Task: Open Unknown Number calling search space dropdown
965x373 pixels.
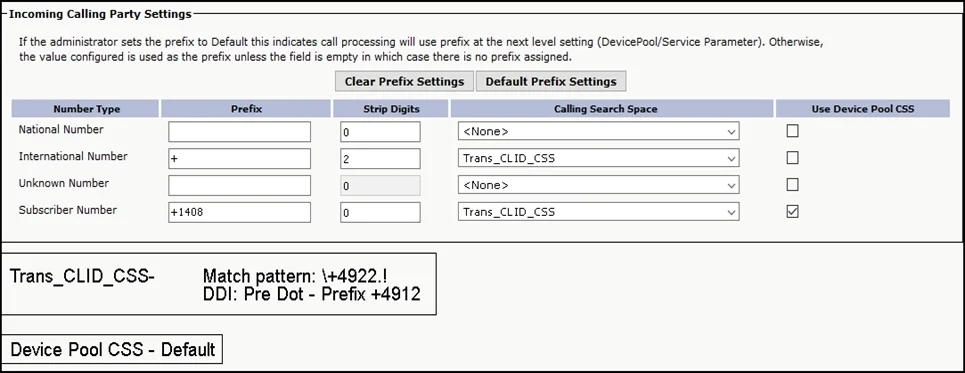Action: [x=598, y=185]
